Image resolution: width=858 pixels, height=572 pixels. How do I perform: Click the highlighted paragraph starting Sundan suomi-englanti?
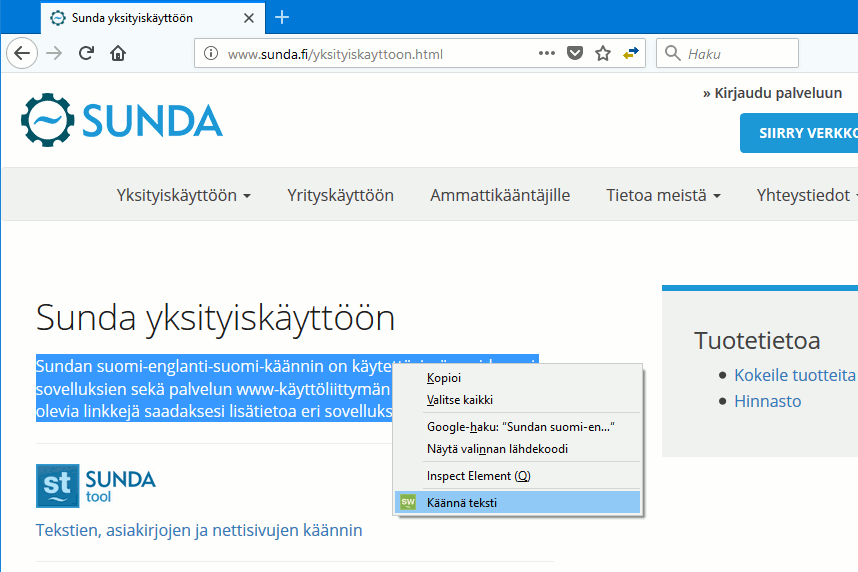click(214, 389)
